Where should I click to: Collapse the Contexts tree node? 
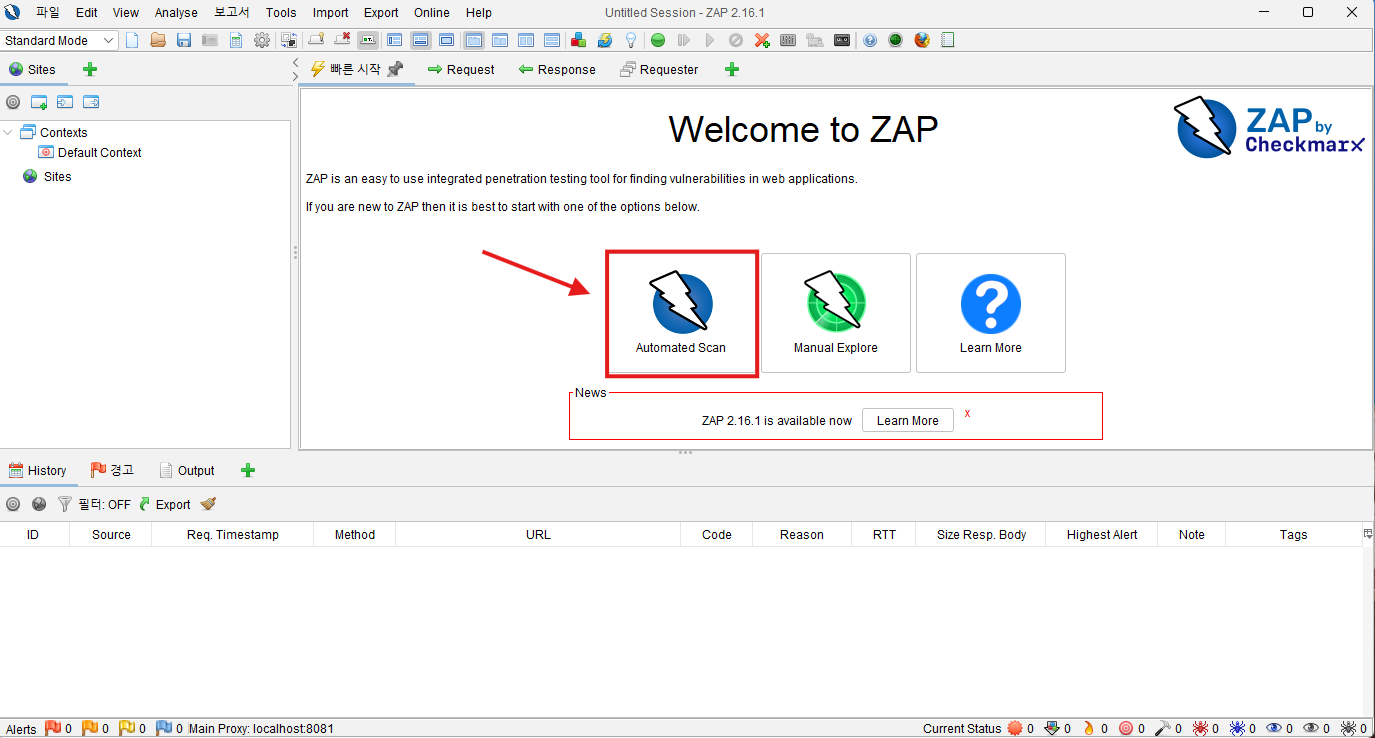point(9,132)
